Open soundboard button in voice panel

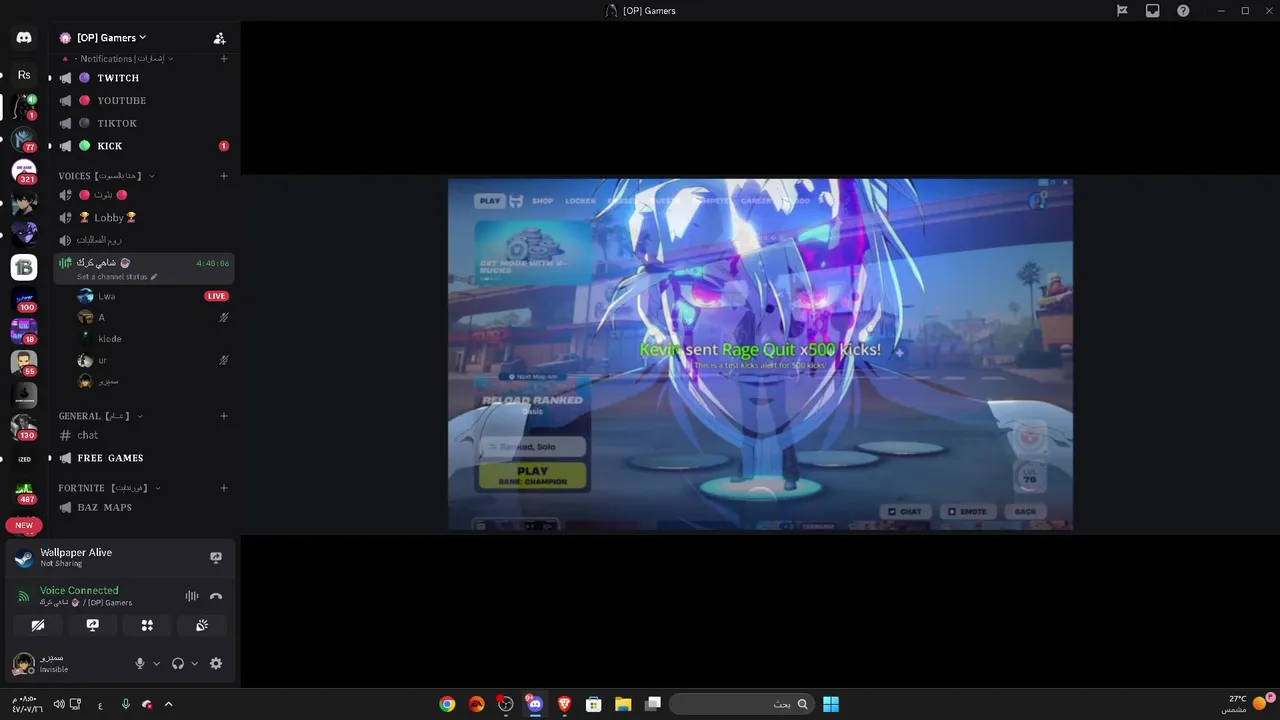point(201,625)
